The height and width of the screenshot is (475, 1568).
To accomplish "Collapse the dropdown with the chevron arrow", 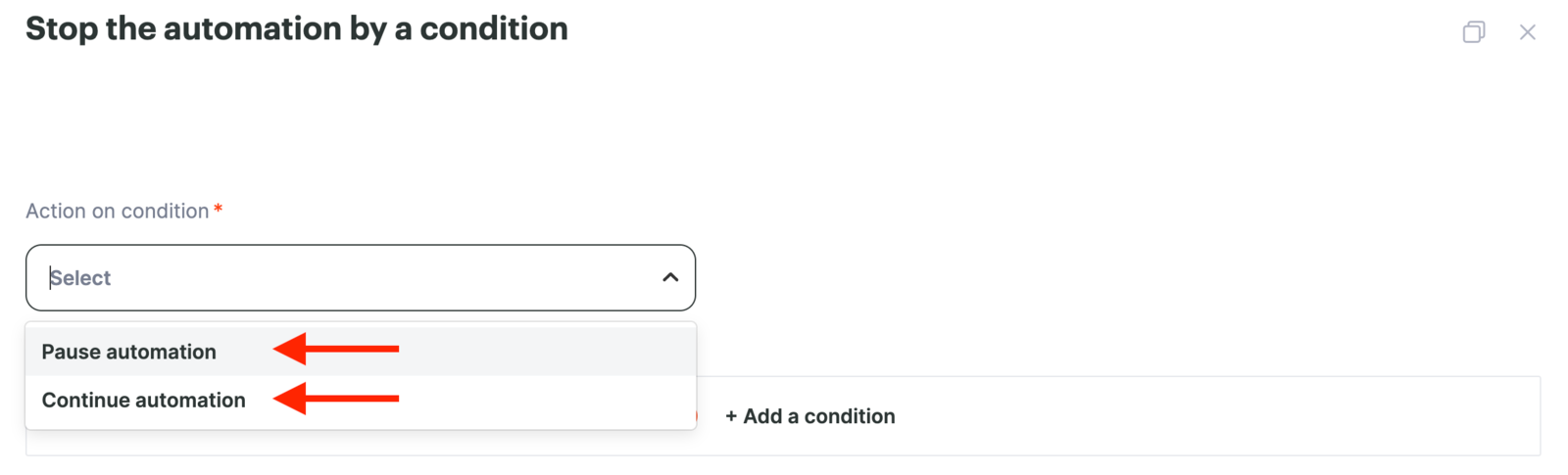I will tap(670, 278).
